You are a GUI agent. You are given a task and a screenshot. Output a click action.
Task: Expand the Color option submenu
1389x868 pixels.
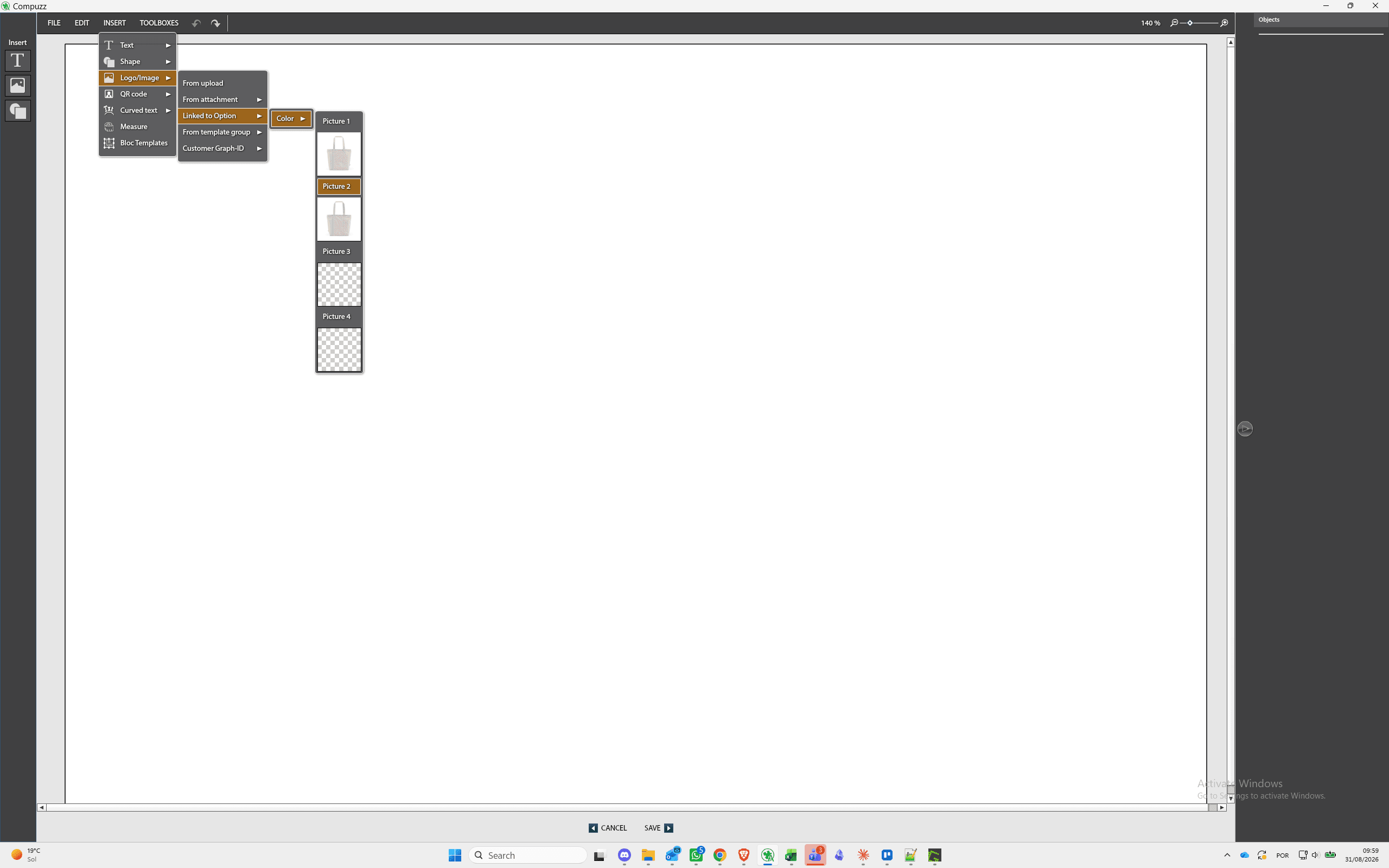click(x=291, y=119)
